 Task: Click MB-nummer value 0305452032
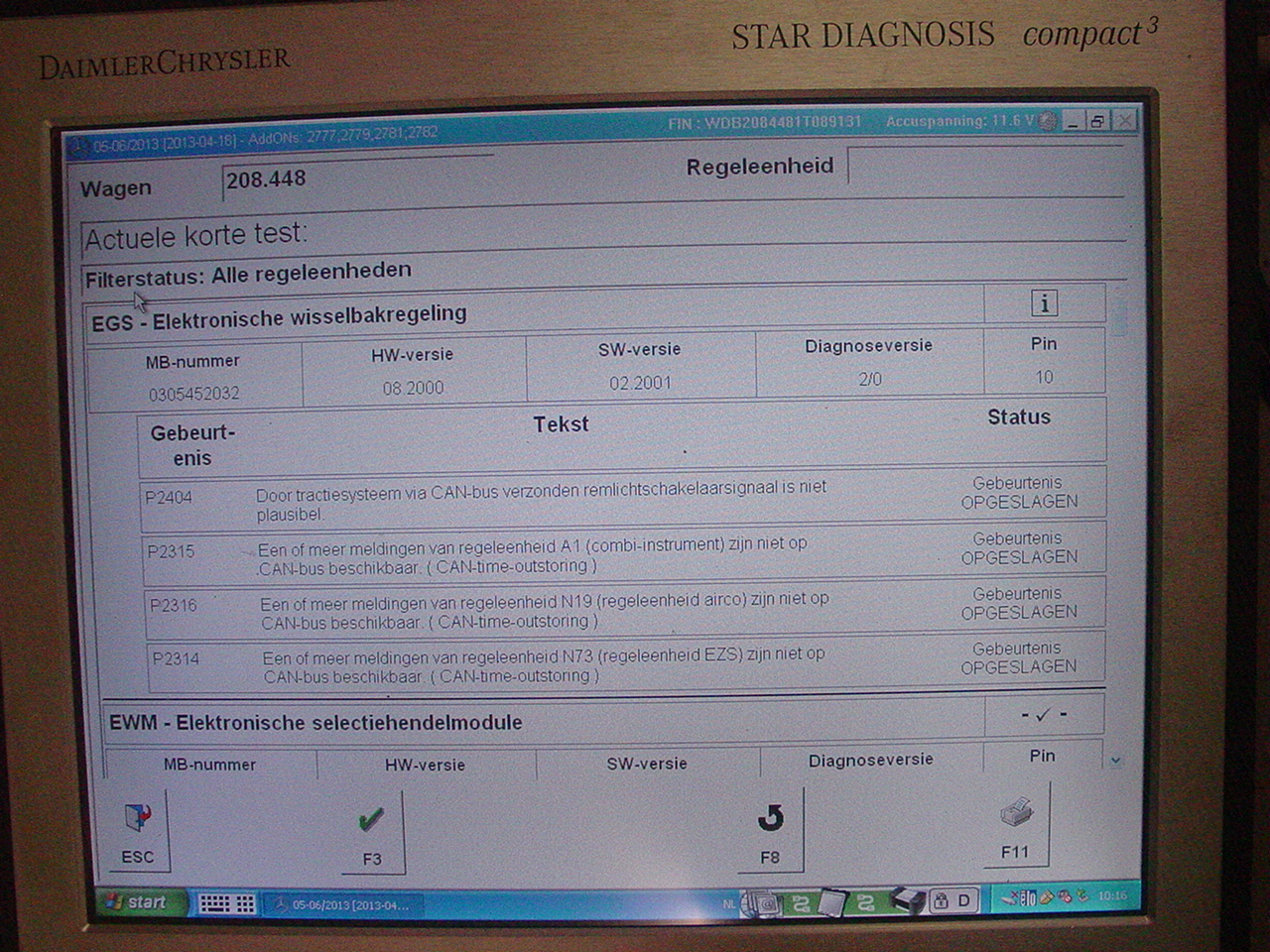pyautogui.click(x=194, y=394)
